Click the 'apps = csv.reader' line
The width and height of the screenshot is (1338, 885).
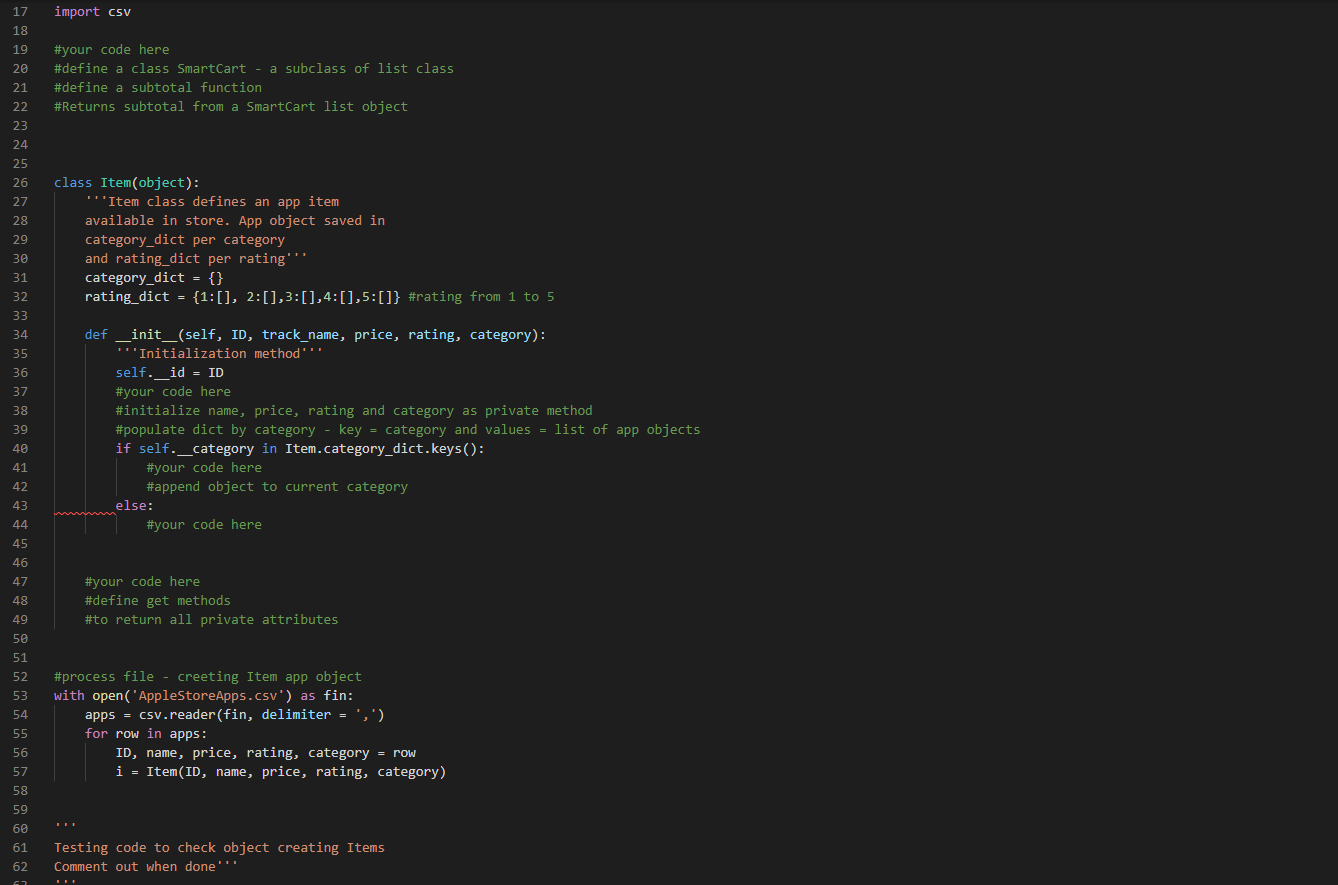[x=235, y=715]
